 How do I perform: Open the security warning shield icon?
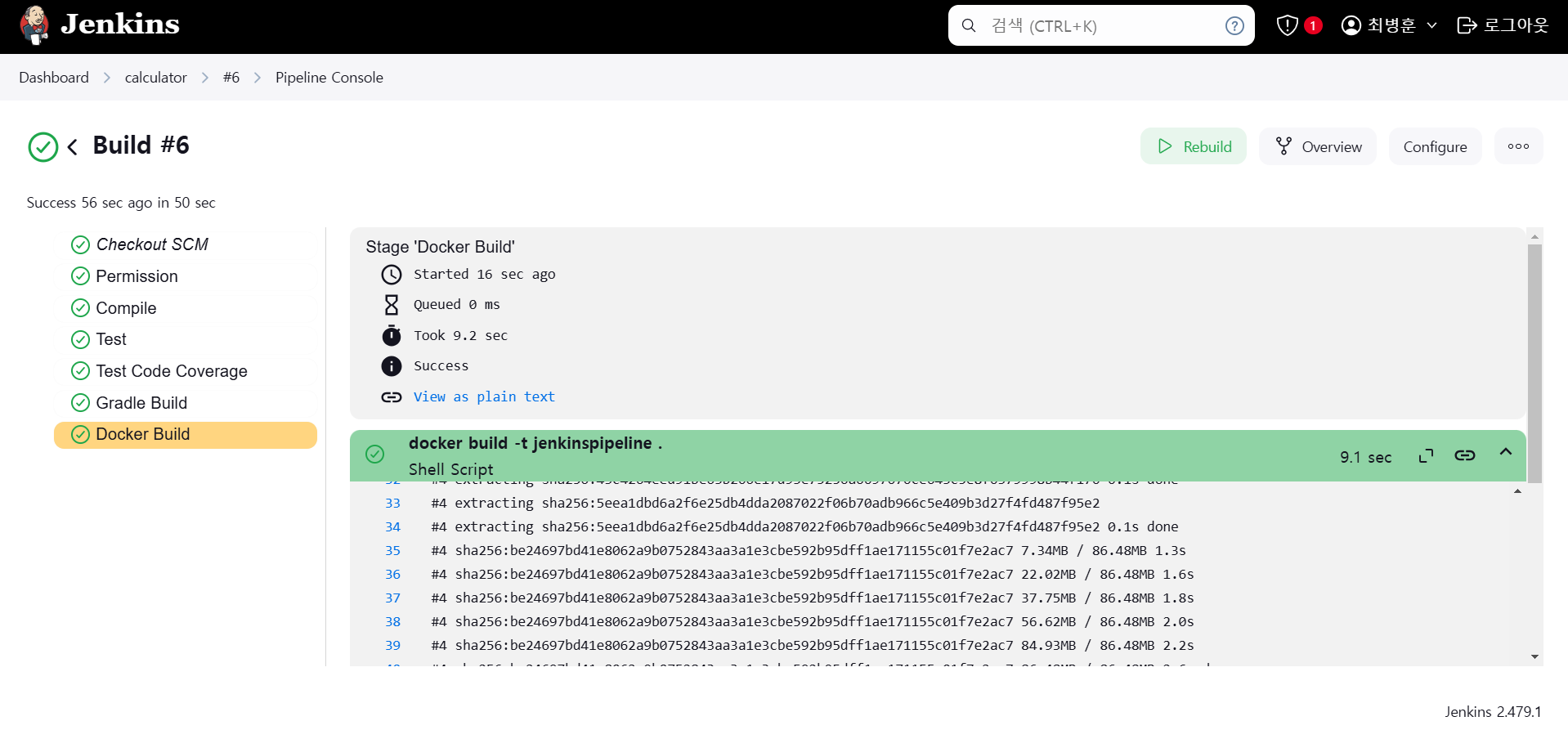(x=1287, y=25)
